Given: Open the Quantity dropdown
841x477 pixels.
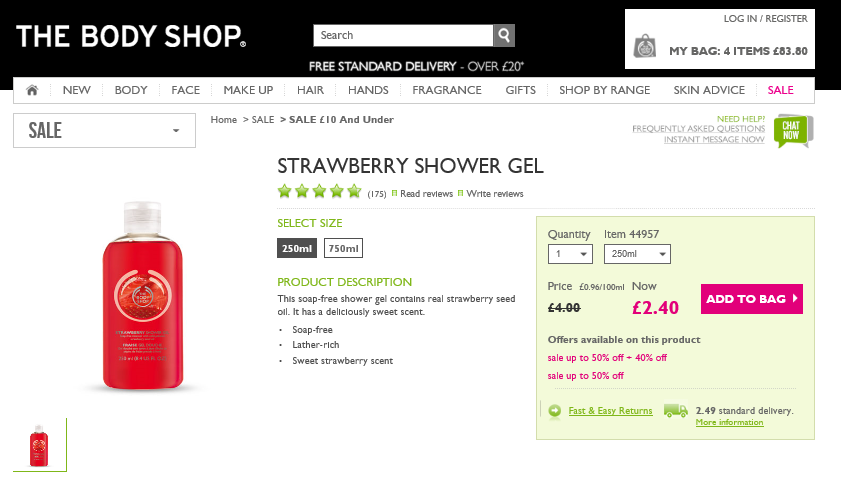Looking at the screenshot, I should coord(571,254).
